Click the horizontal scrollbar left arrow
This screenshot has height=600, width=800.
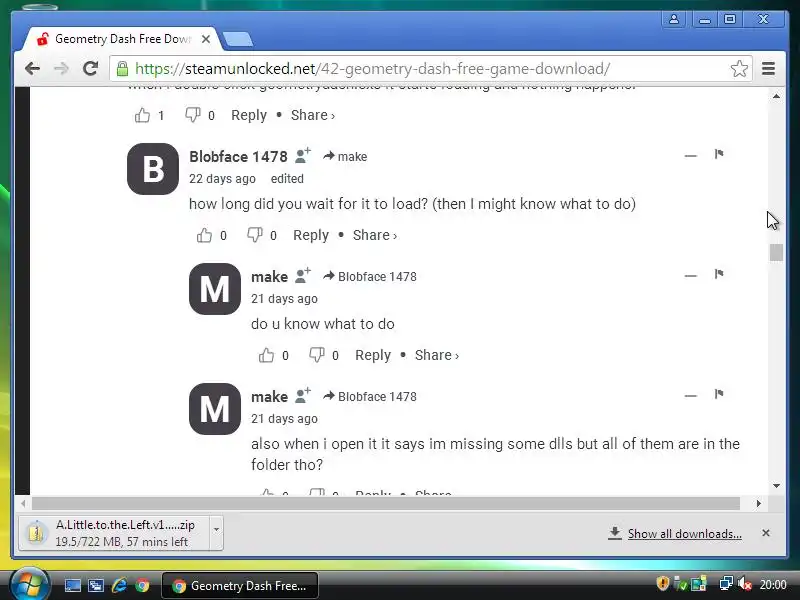(23, 504)
